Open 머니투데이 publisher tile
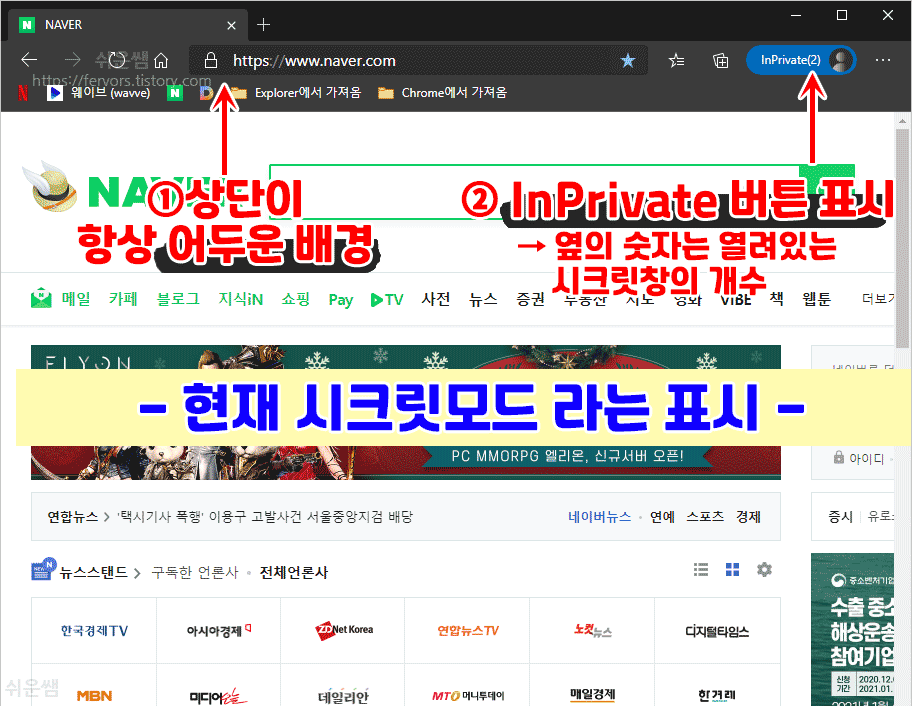 click(x=468, y=686)
